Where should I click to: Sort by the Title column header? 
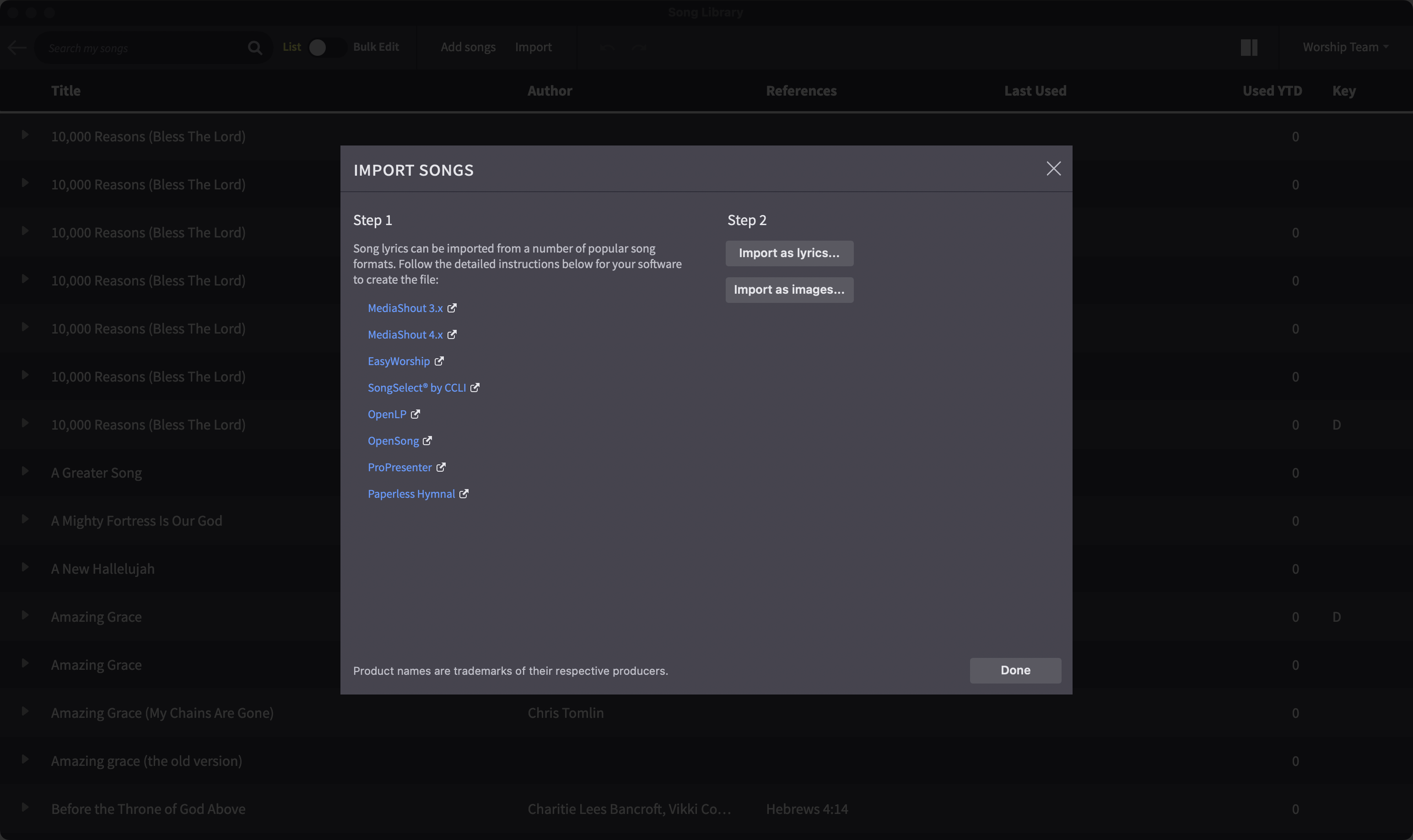click(x=66, y=91)
